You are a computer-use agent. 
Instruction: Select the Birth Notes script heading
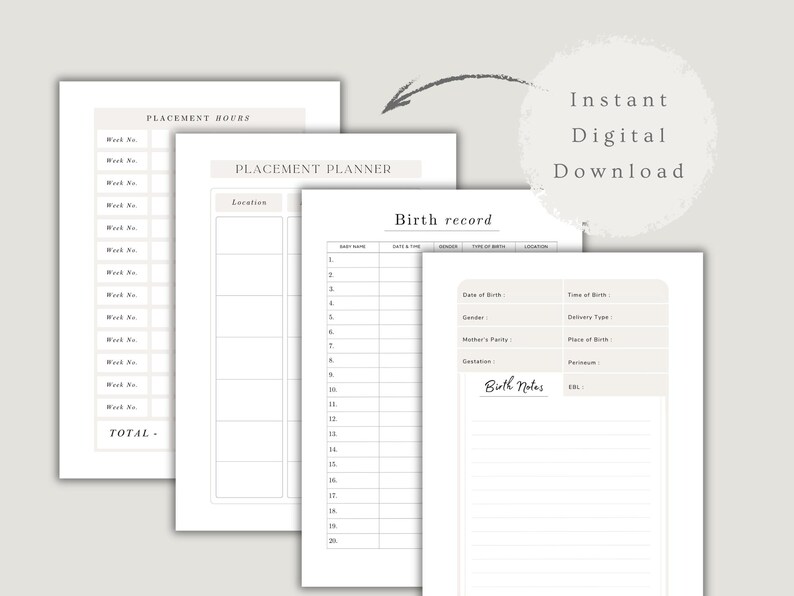[x=514, y=386]
